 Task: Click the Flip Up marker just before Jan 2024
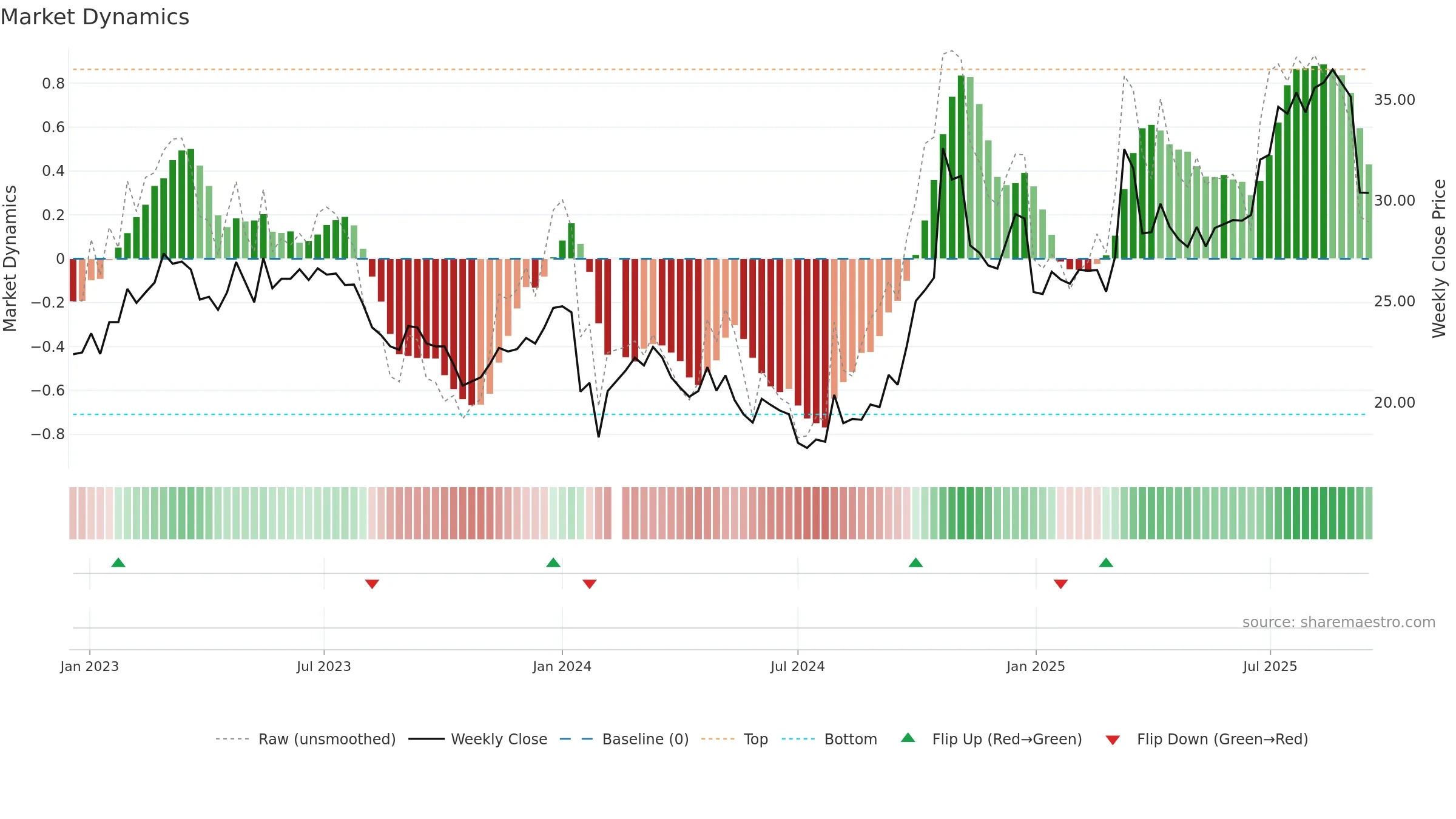tap(553, 562)
